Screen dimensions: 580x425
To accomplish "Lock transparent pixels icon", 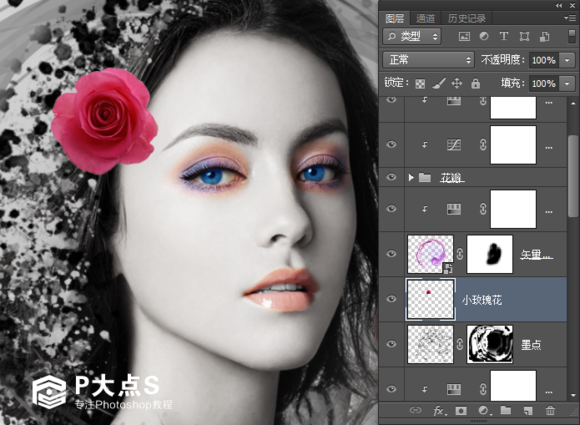I will (x=420, y=84).
